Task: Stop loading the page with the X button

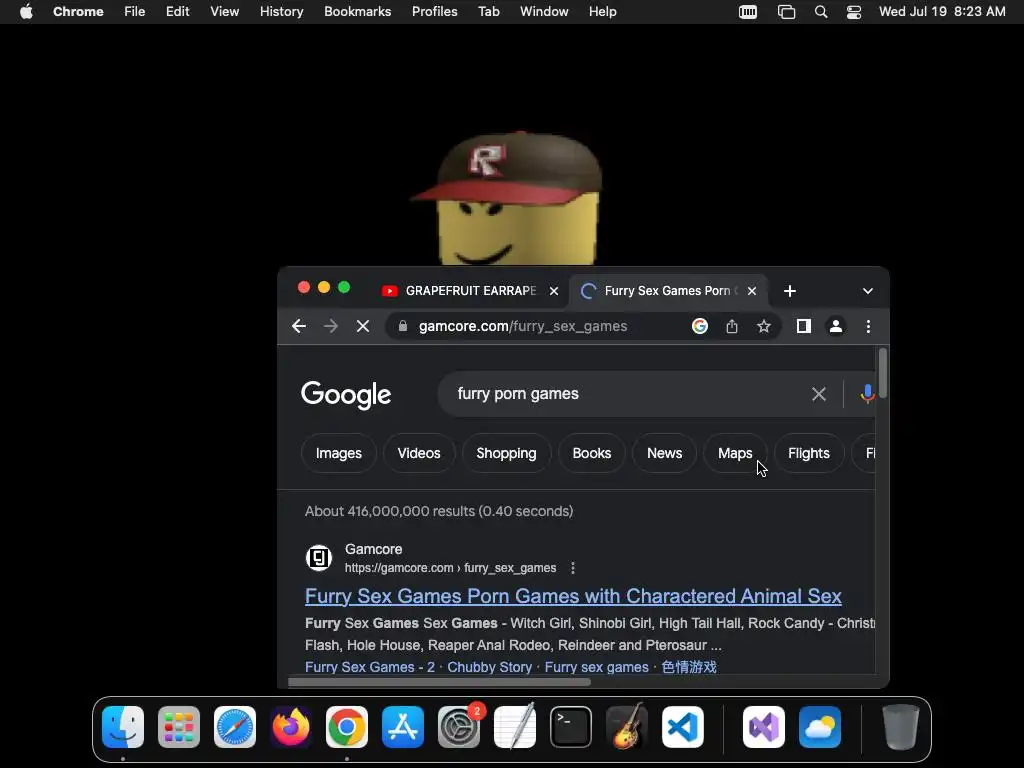Action: (363, 326)
